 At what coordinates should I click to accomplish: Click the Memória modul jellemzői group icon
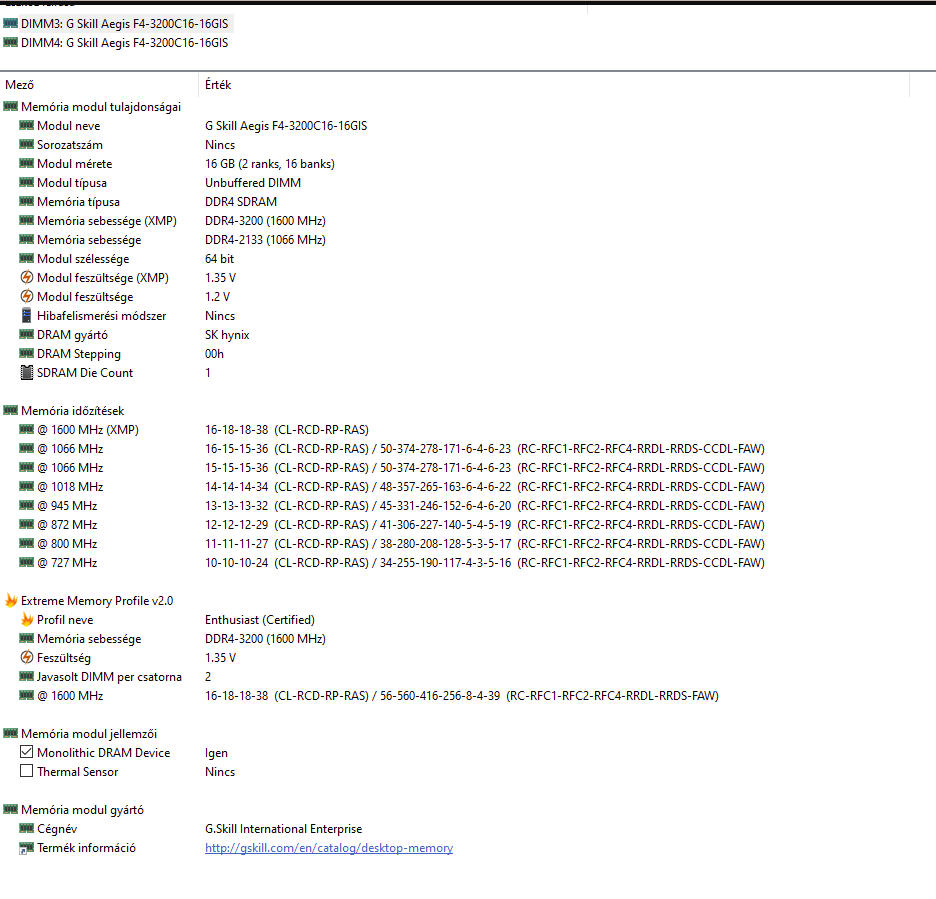point(10,733)
